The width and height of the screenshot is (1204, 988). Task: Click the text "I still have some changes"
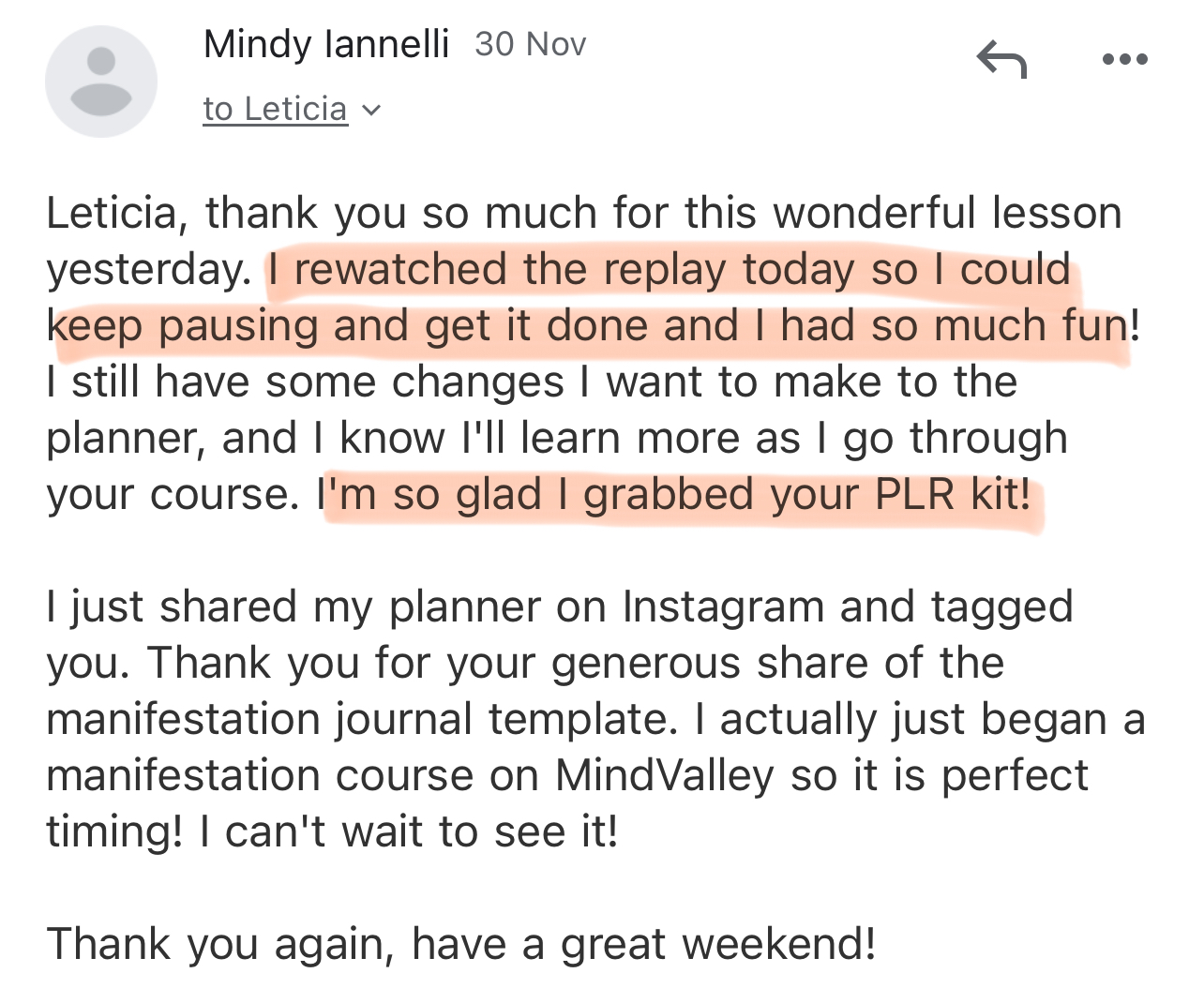tap(305, 382)
